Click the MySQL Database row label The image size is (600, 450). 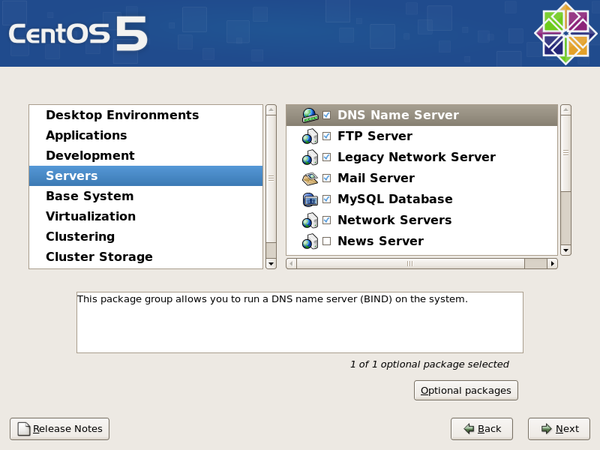click(x=395, y=199)
